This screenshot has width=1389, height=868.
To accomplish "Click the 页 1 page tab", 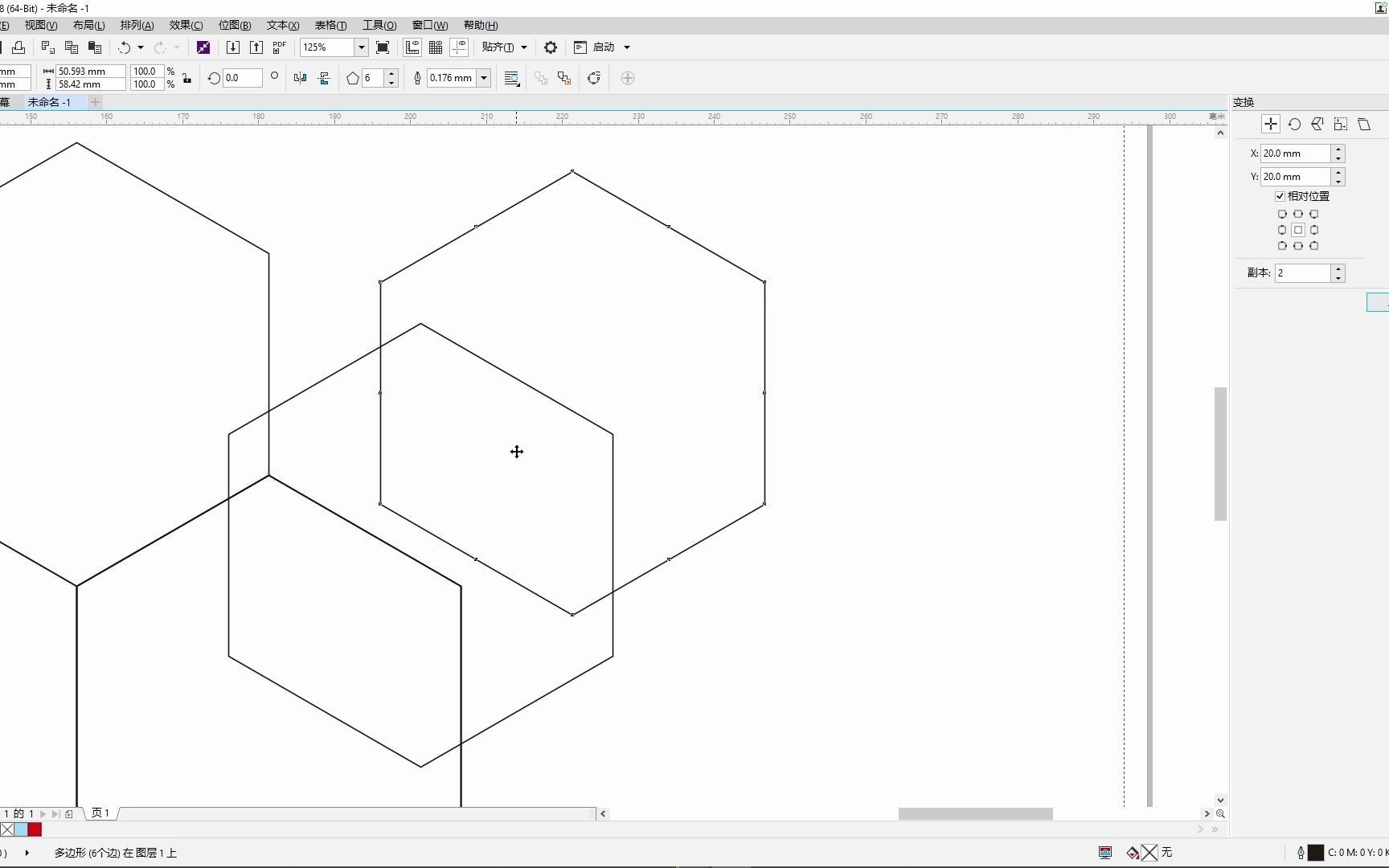I will point(100,813).
